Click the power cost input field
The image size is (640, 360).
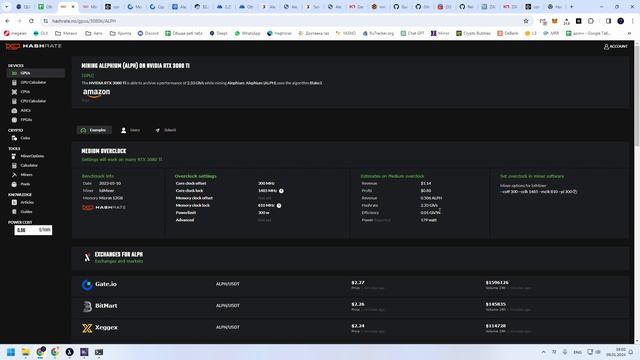pos(33,230)
